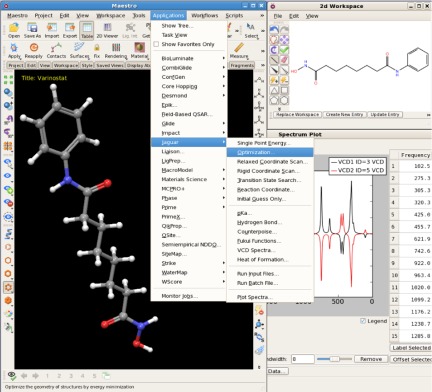This screenshot has height=392, width=432.
Task: Click the Export toolbar icon
Action: coord(70,30)
